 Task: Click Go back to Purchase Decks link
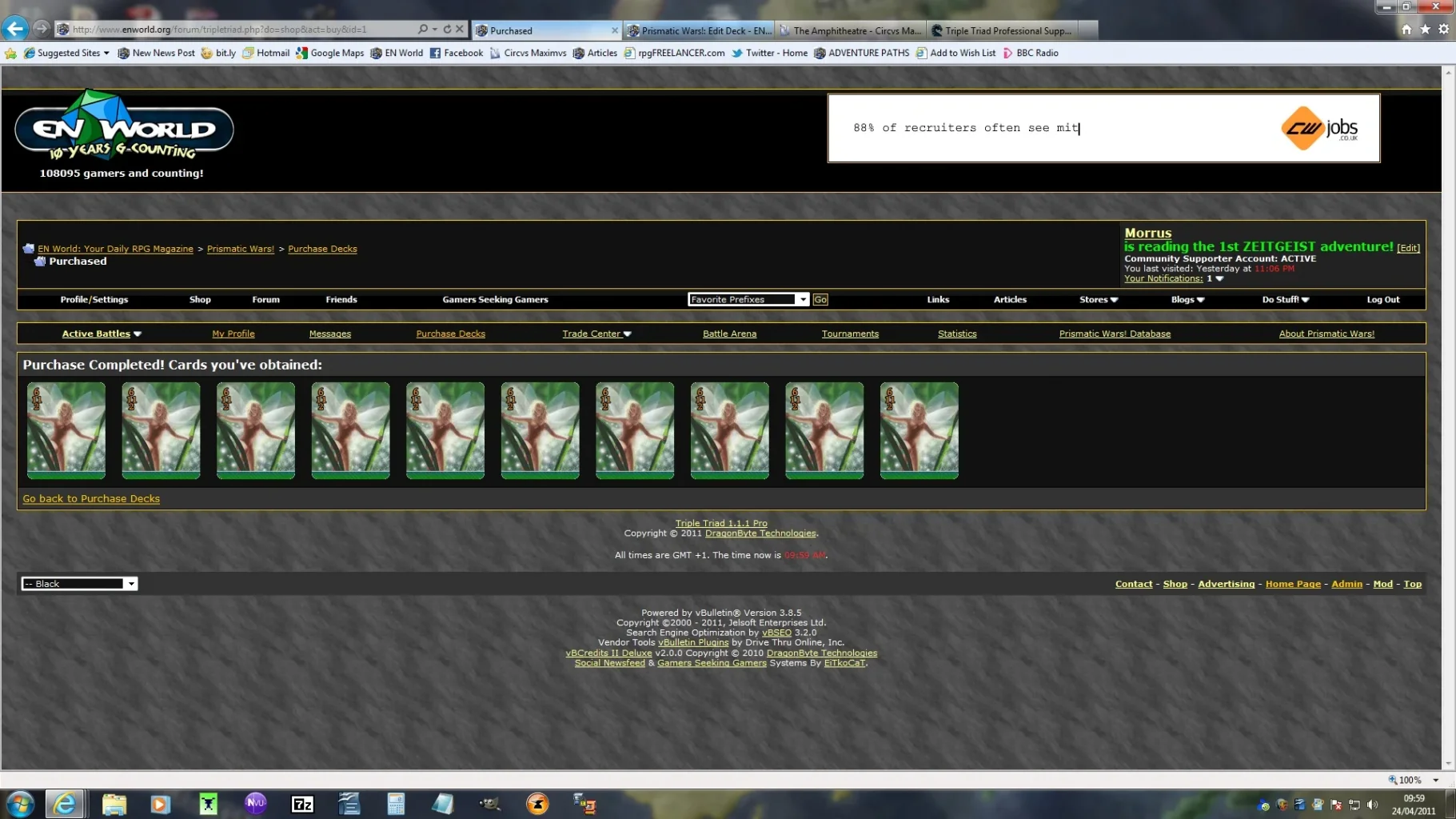[x=91, y=498]
